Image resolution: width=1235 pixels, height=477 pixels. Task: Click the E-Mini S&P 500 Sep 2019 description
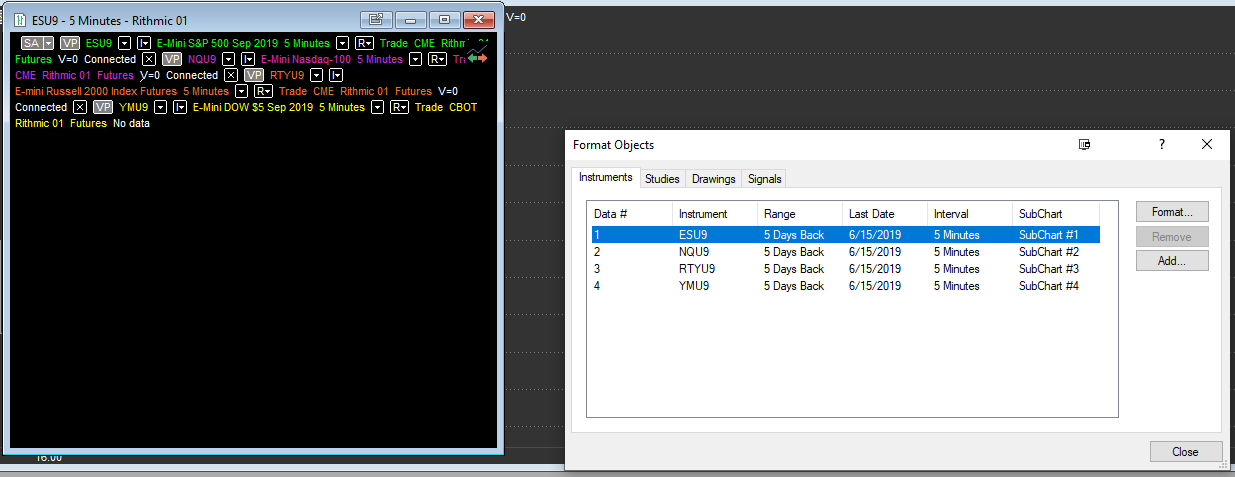[x=217, y=43]
